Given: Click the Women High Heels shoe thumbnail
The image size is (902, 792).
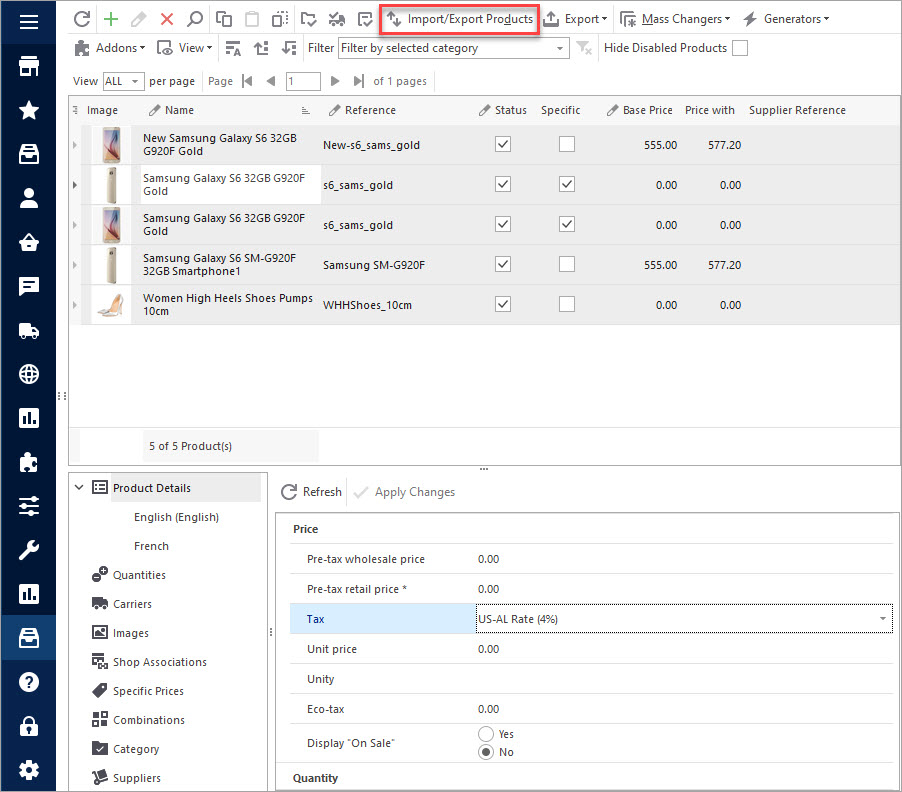Looking at the screenshot, I should pyautogui.click(x=112, y=305).
